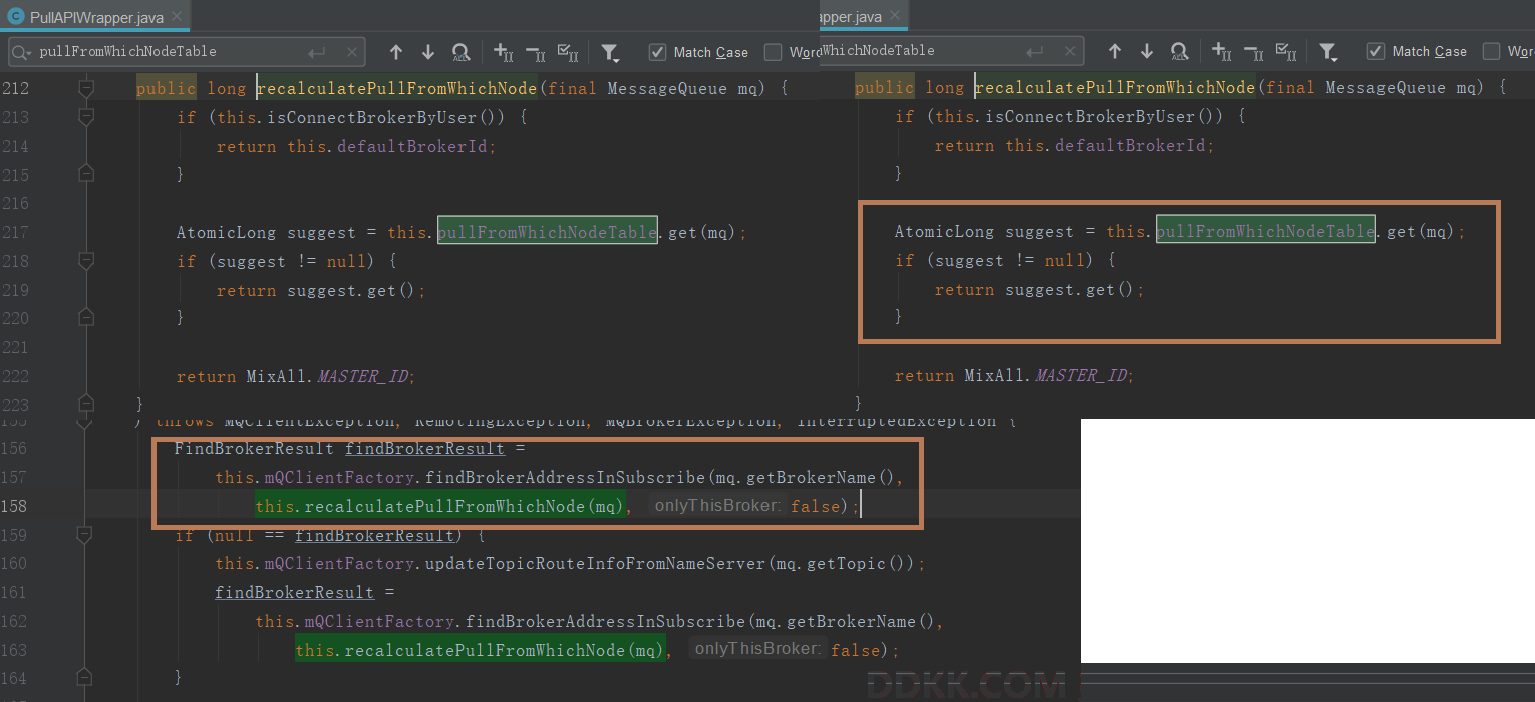Click fold end marker at line 223
The image size is (1535, 702).
pos(86,404)
